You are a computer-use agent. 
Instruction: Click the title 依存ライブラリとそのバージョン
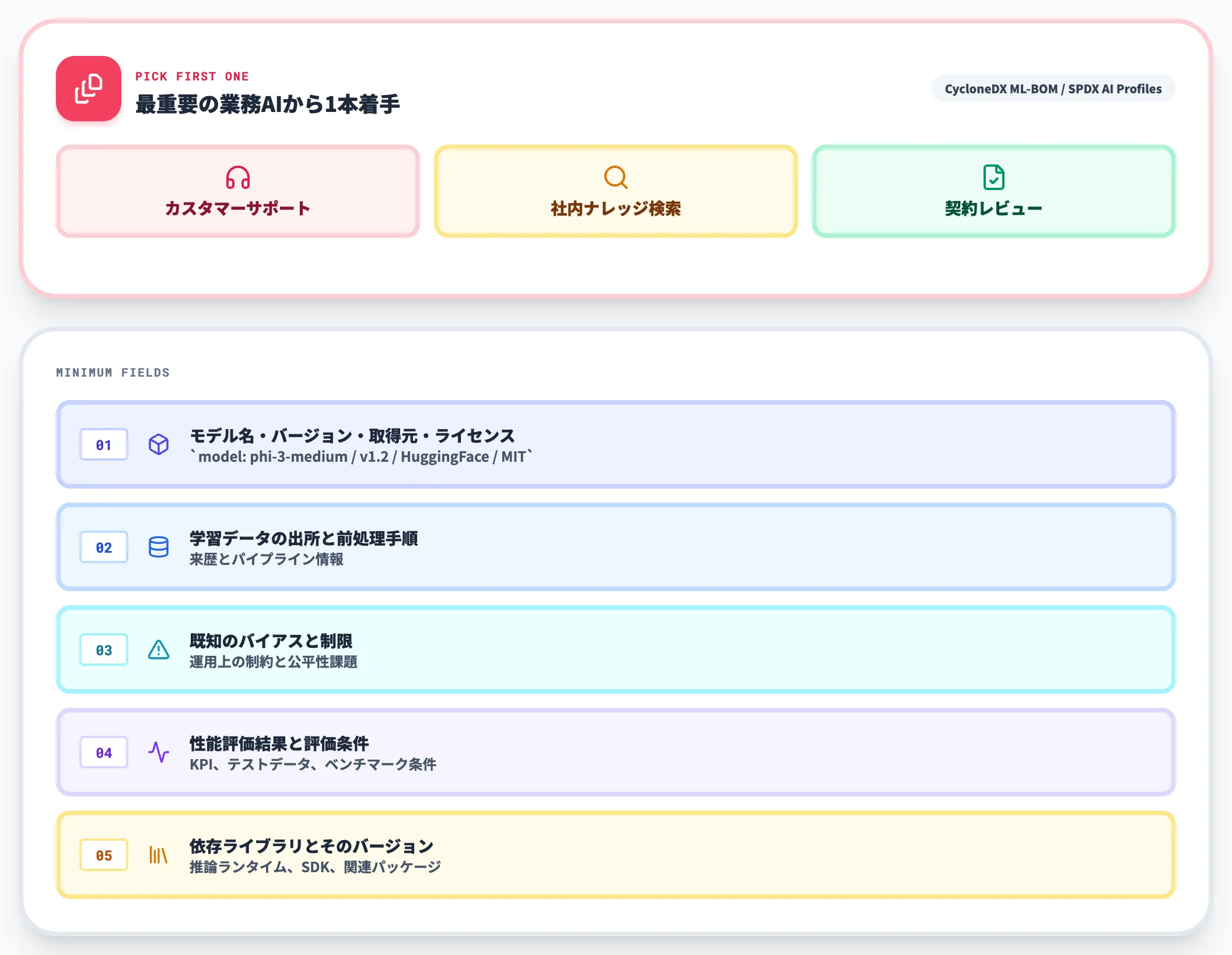point(312,846)
